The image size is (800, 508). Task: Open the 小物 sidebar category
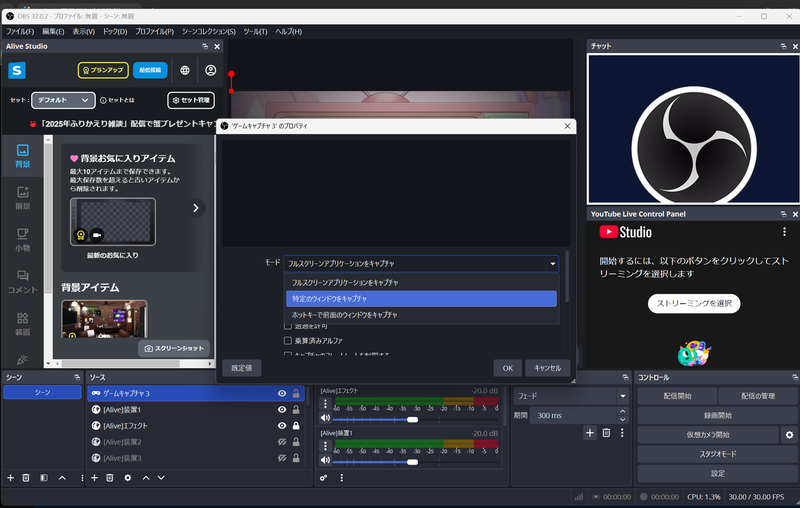tap(22, 238)
